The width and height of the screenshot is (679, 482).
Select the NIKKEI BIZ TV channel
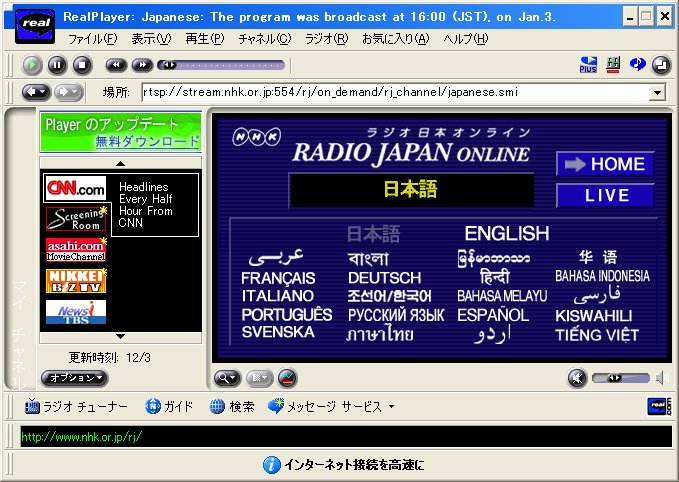click(x=76, y=281)
